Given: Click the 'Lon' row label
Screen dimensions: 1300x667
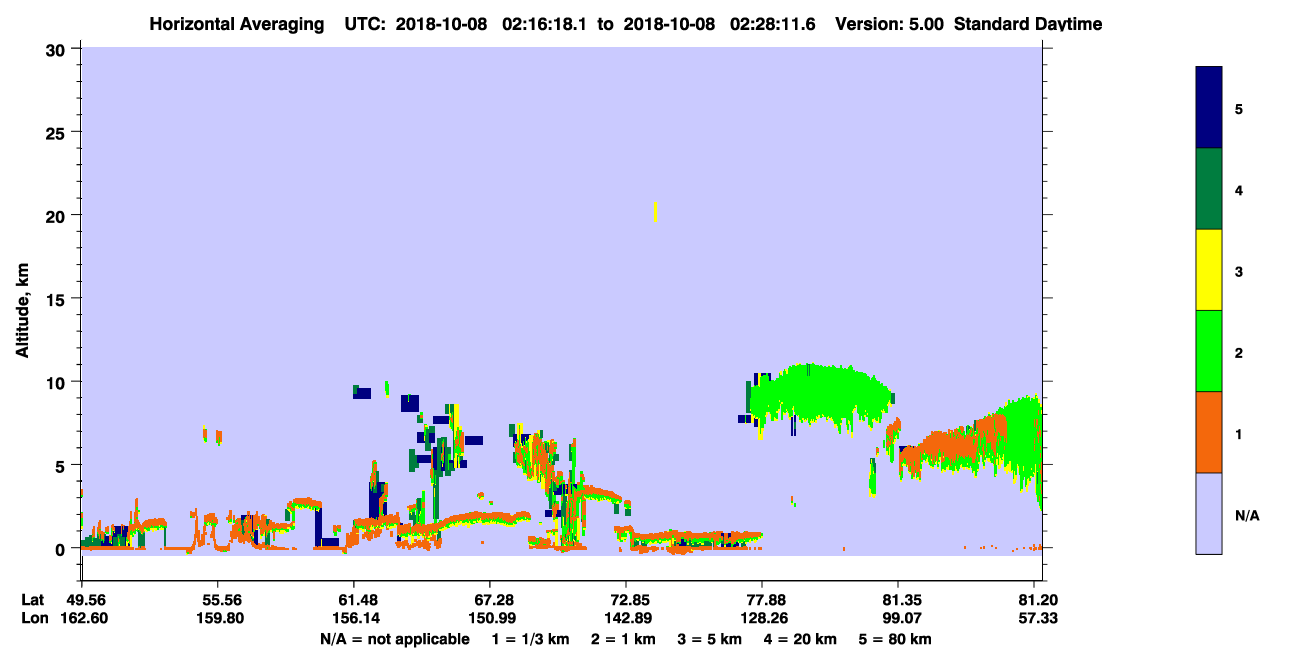Looking at the screenshot, I should click(34, 618).
